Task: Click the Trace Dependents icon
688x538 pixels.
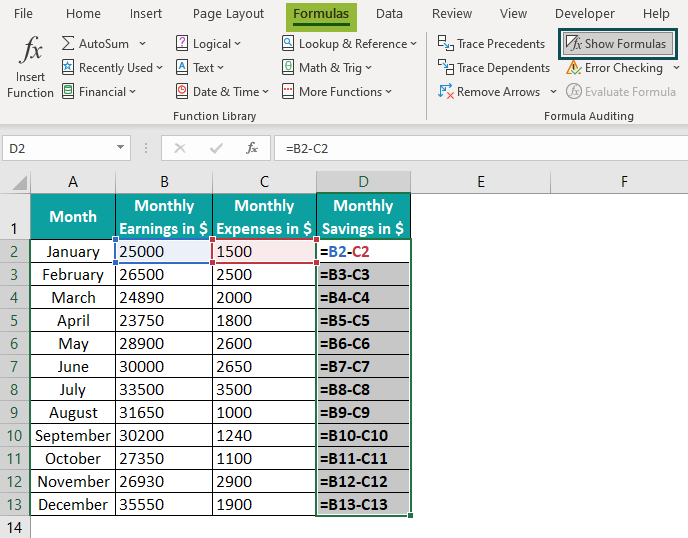Action: [x=445, y=68]
